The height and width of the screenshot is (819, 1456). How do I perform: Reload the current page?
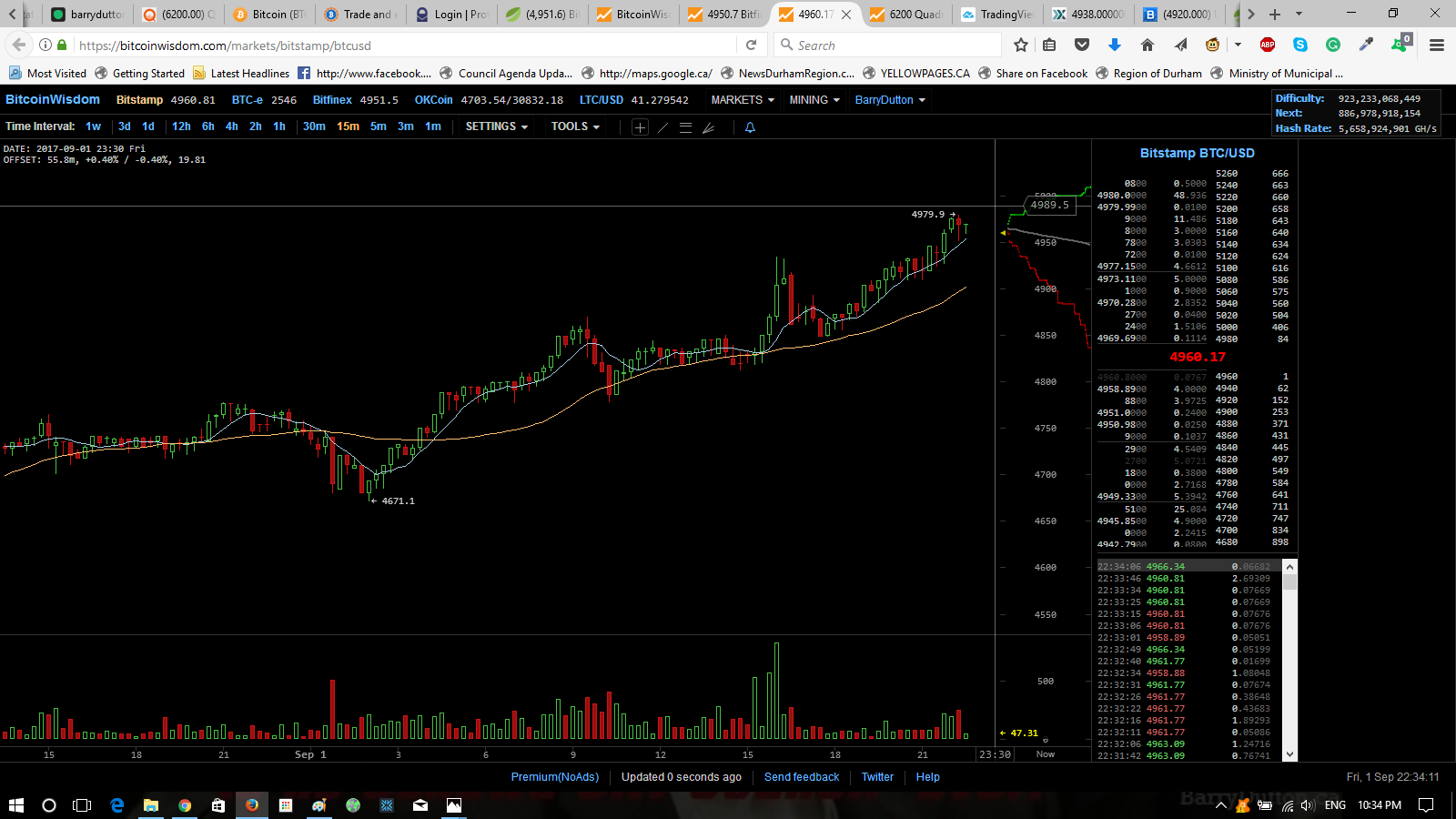click(x=751, y=45)
